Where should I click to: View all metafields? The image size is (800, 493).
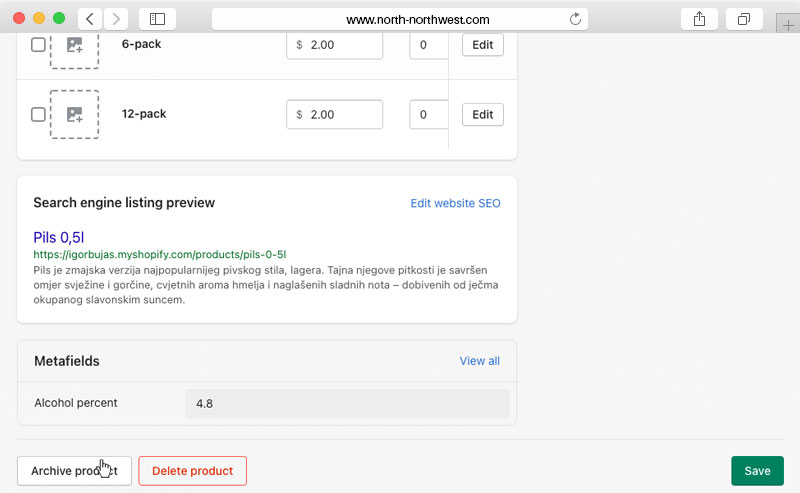coord(479,361)
